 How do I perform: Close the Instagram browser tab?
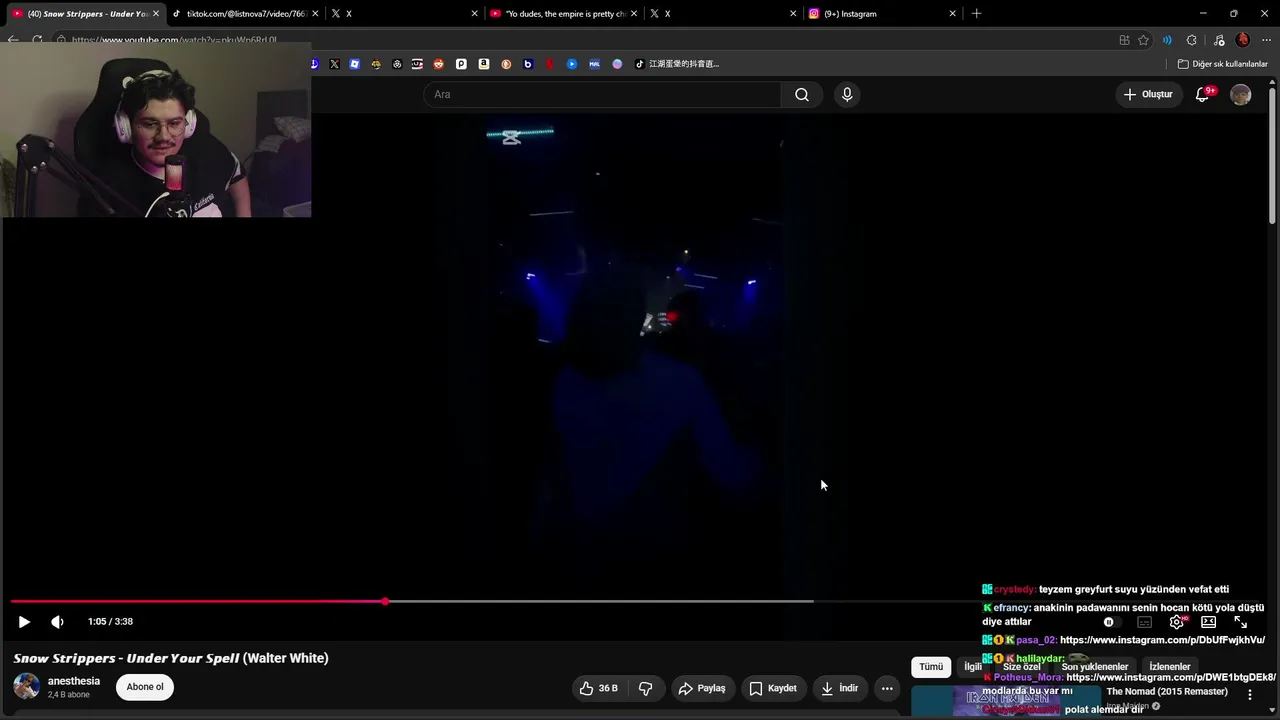[952, 14]
